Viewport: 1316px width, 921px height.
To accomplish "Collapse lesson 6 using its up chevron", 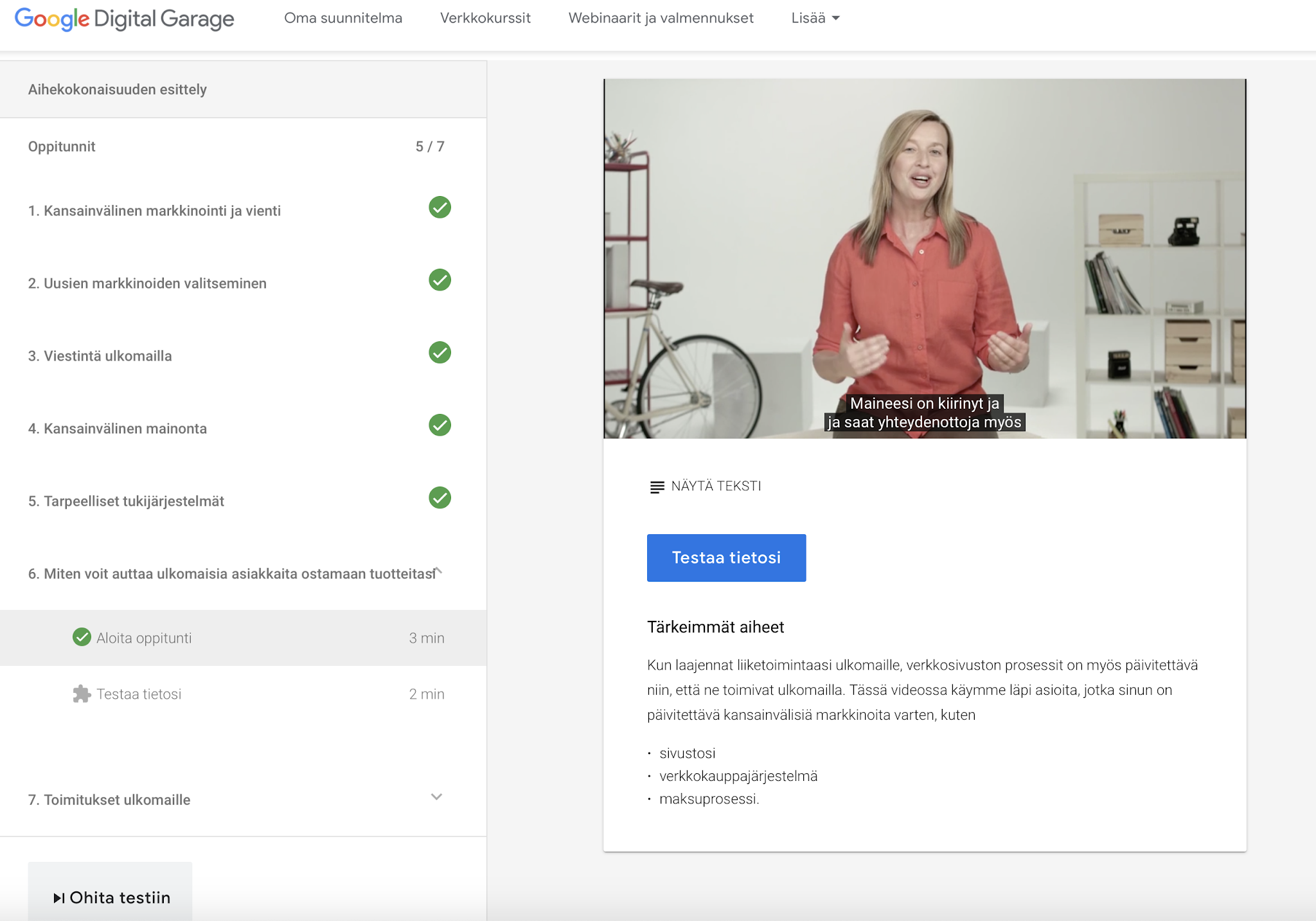I will pyautogui.click(x=438, y=571).
